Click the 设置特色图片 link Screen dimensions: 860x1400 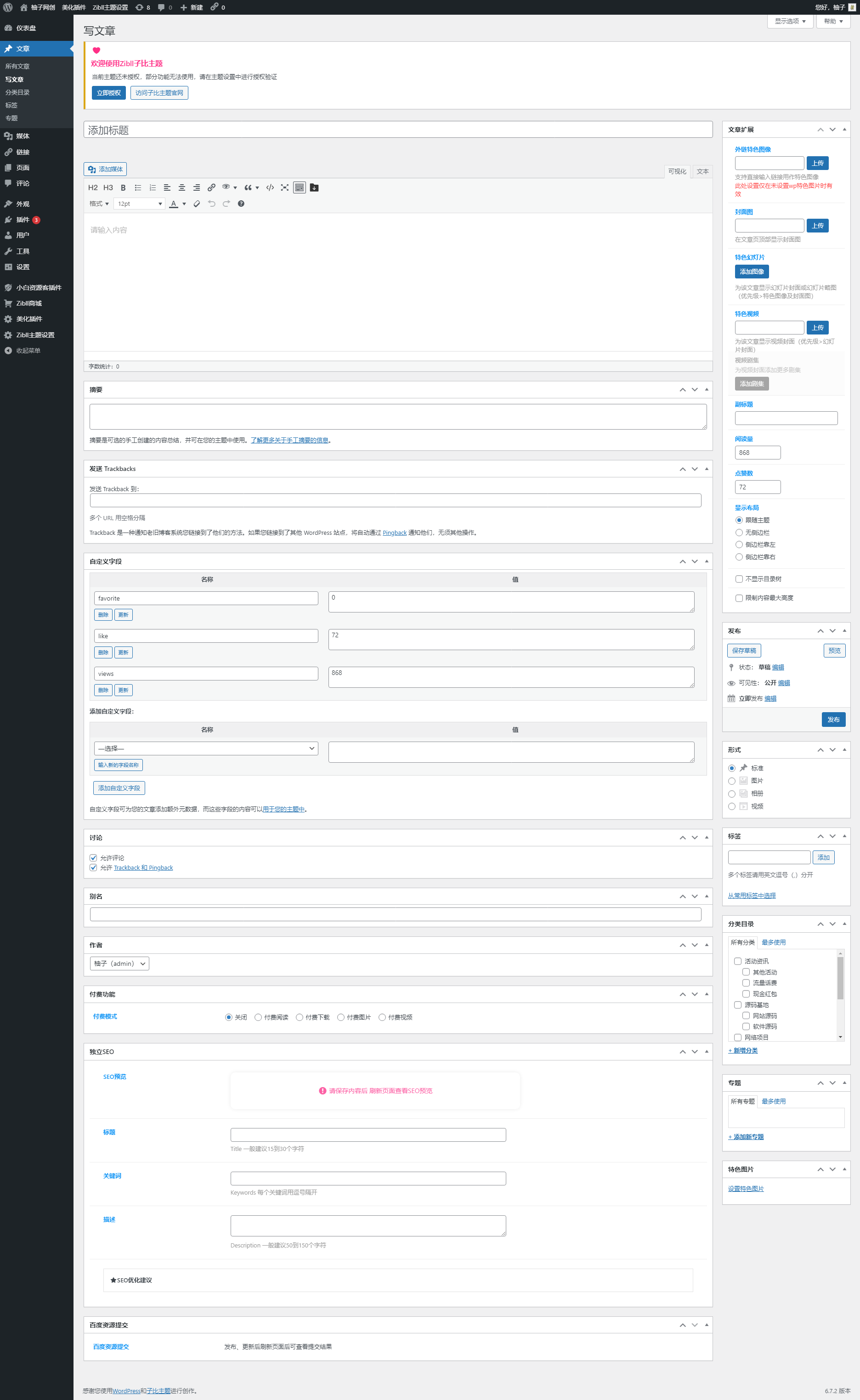pos(746,1189)
